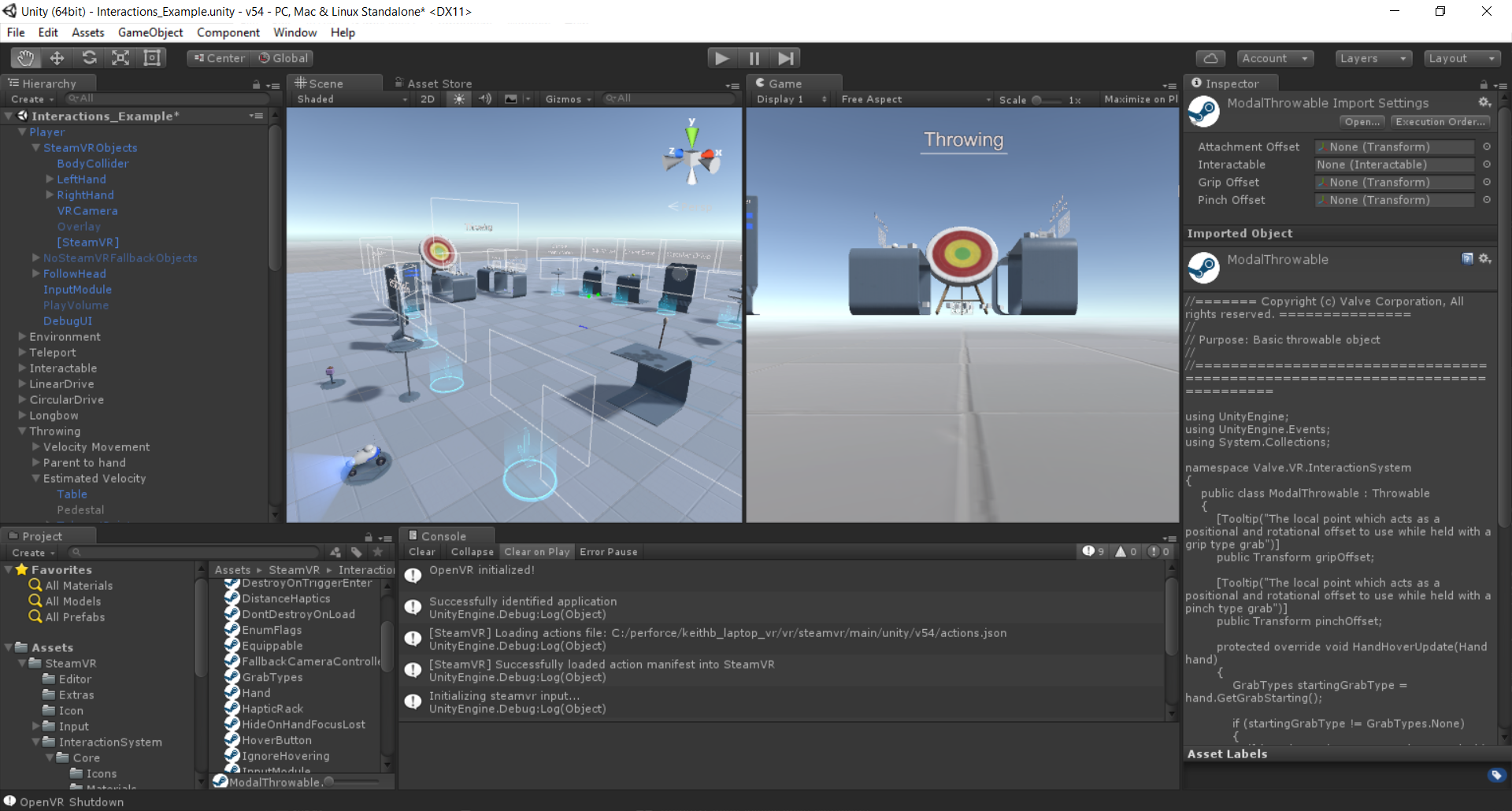Pick object for Pinch Offset field
1512x811 pixels.
1487,200
